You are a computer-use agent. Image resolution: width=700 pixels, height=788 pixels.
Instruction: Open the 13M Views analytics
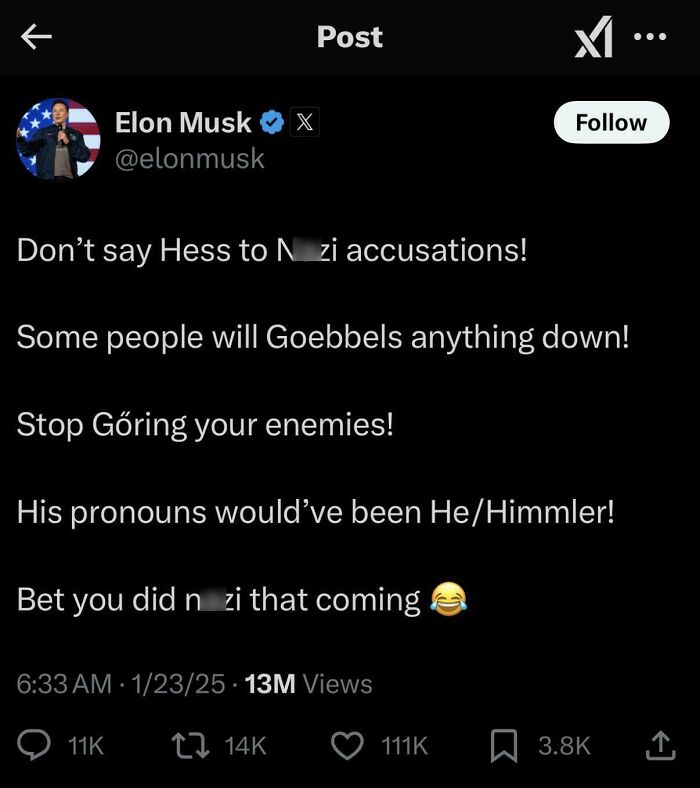(308, 684)
